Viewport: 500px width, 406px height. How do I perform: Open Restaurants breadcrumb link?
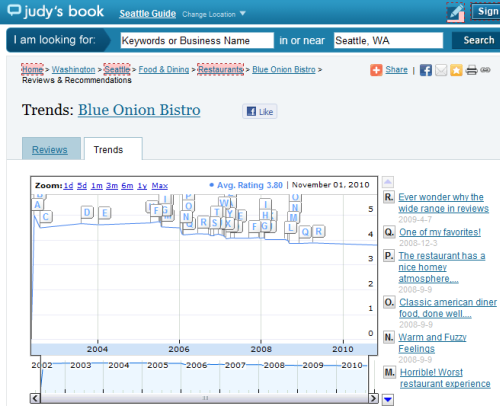(221, 69)
